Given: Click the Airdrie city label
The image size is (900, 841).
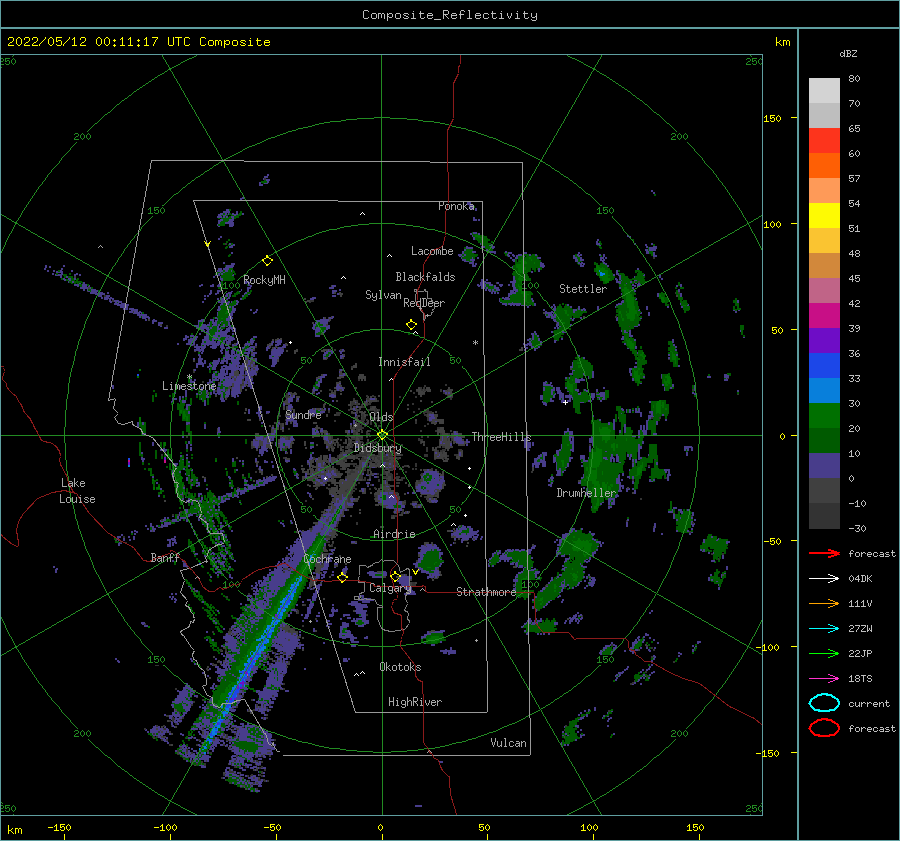Looking at the screenshot, I should tap(394, 534).
